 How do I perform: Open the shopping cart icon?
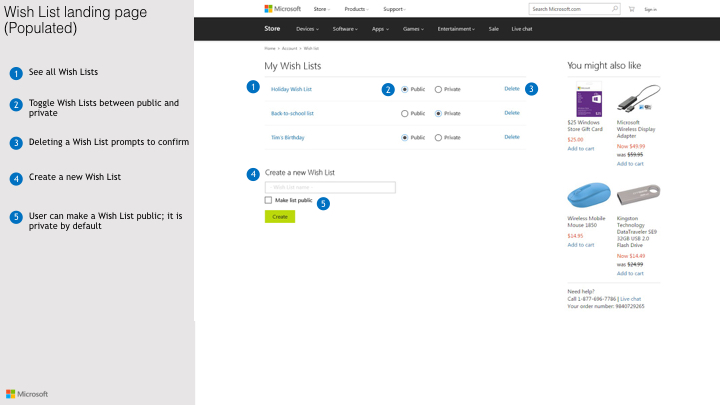point(631,9)
